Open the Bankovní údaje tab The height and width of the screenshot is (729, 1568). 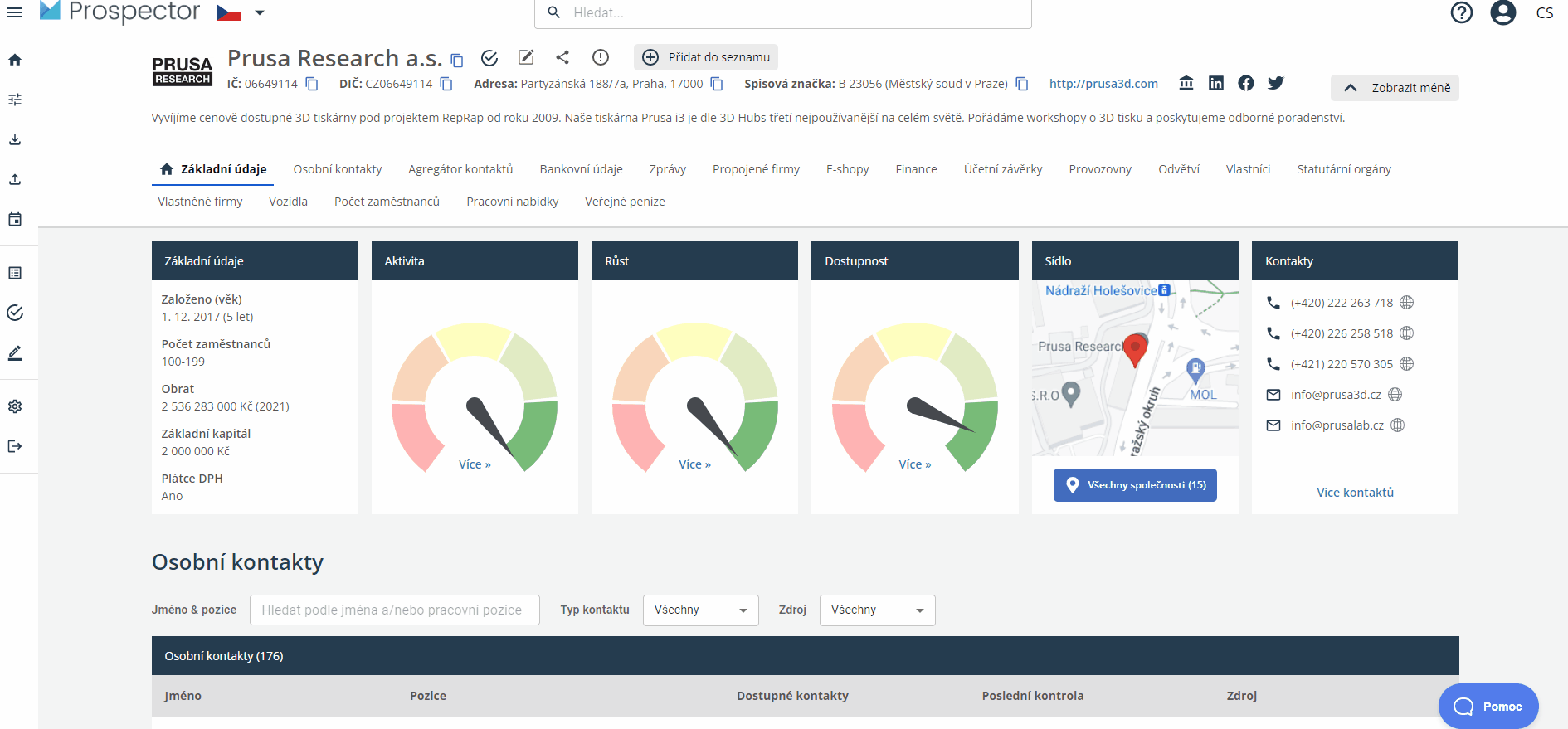(581, 169)
